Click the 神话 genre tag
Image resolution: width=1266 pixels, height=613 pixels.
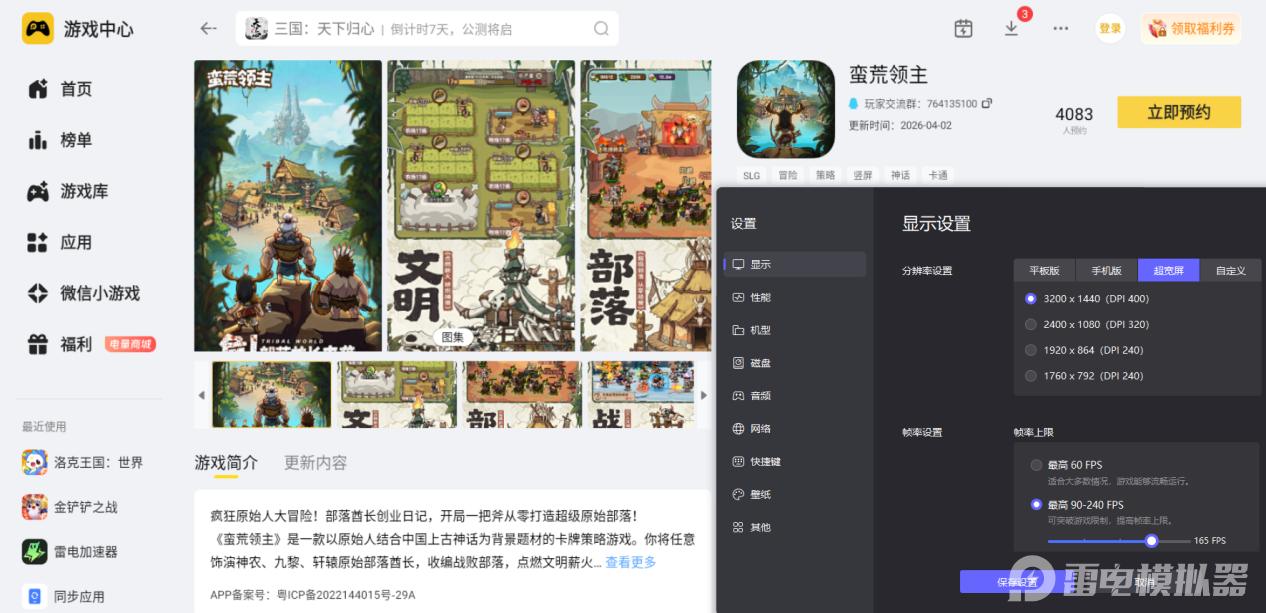pyautogui.click(x=900, y=175)
